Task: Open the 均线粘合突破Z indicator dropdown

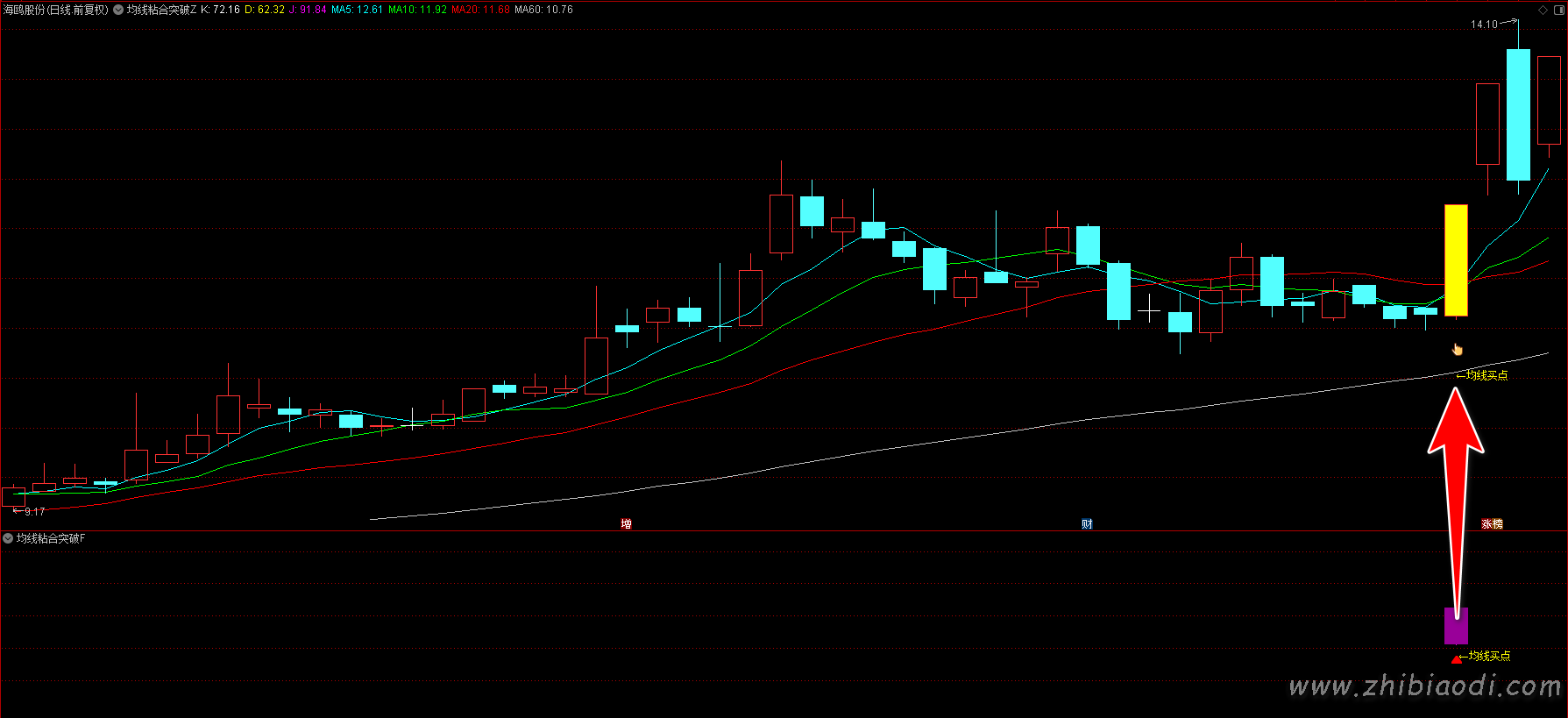Action: 118,10
